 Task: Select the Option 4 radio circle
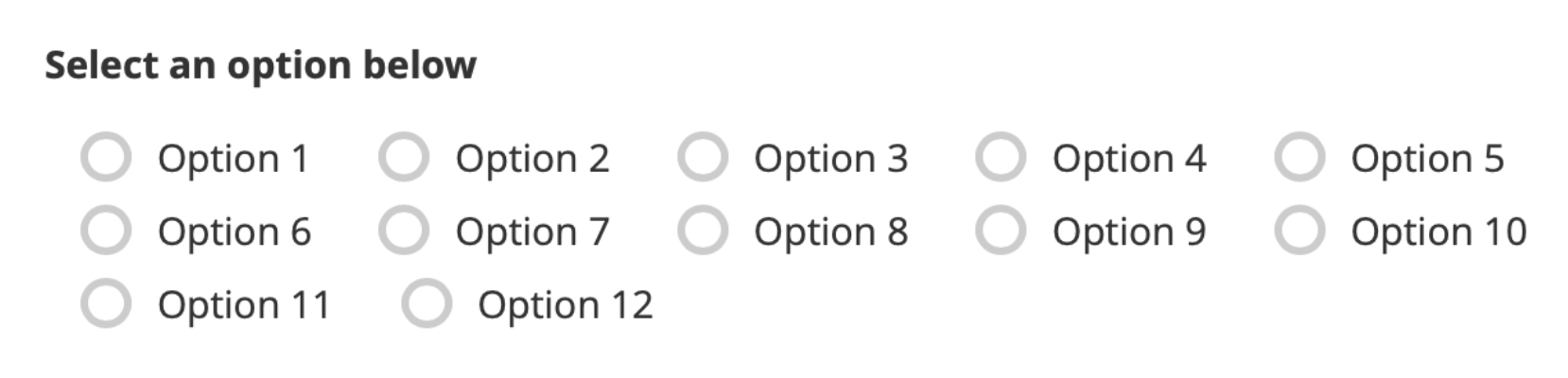[x=1001, y=157]
